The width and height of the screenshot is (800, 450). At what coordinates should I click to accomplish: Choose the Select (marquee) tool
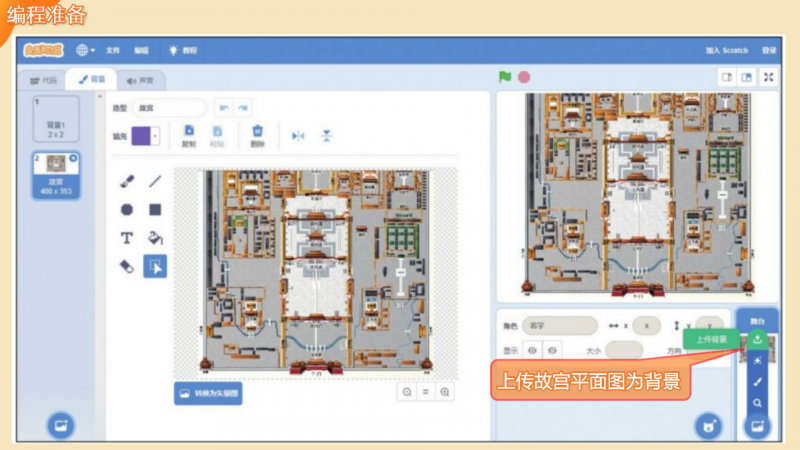coord(155,266)
